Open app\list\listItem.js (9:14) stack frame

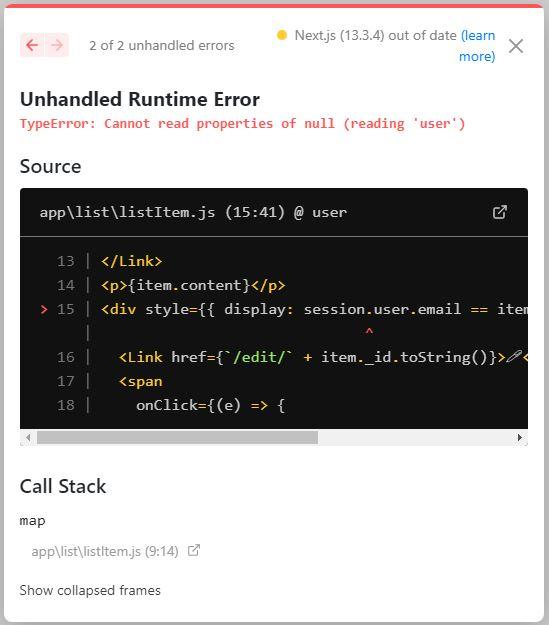coord(105,551)
